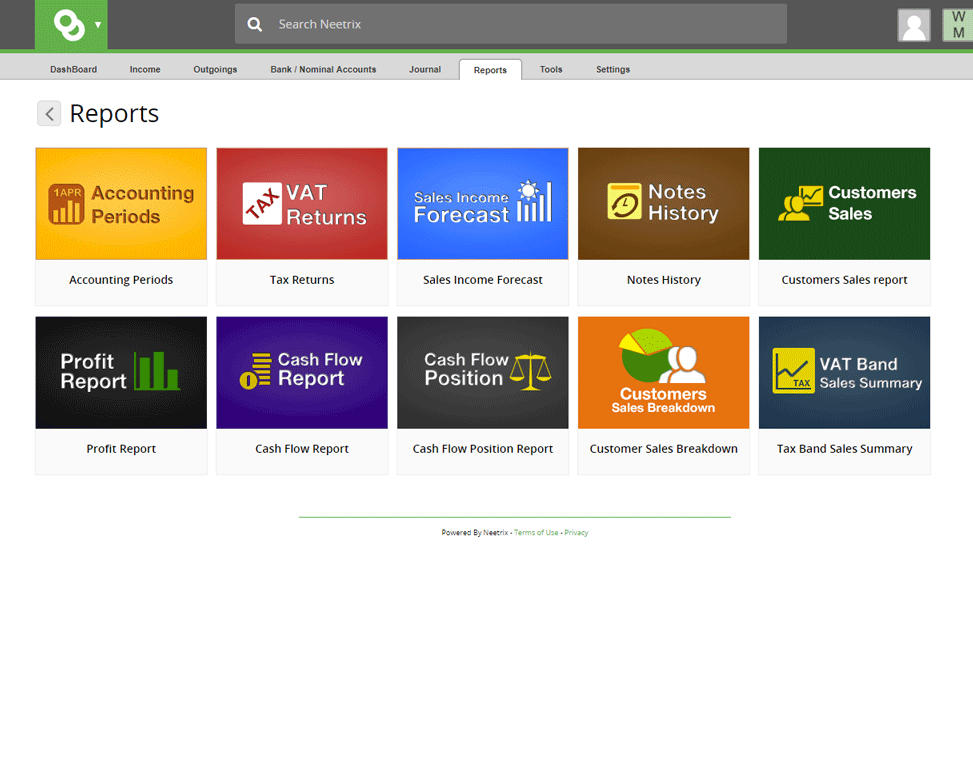Click the search magnifier icon
973x783 pixels.
click(254, 24)
